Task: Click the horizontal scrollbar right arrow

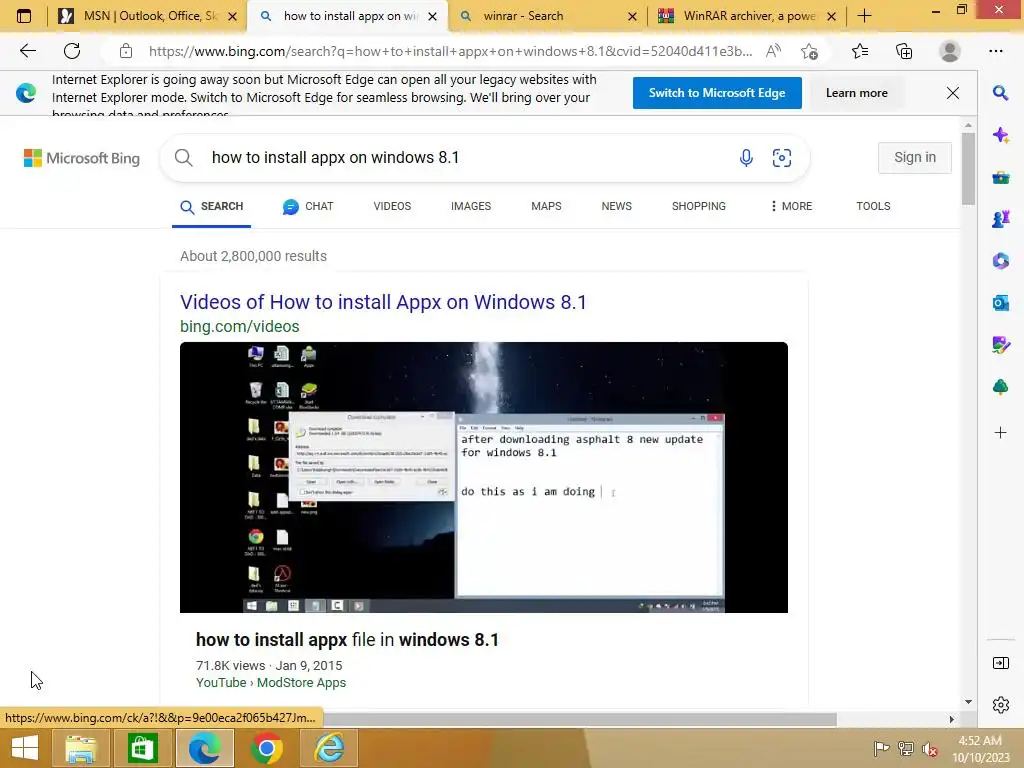Action: (952, 719)
